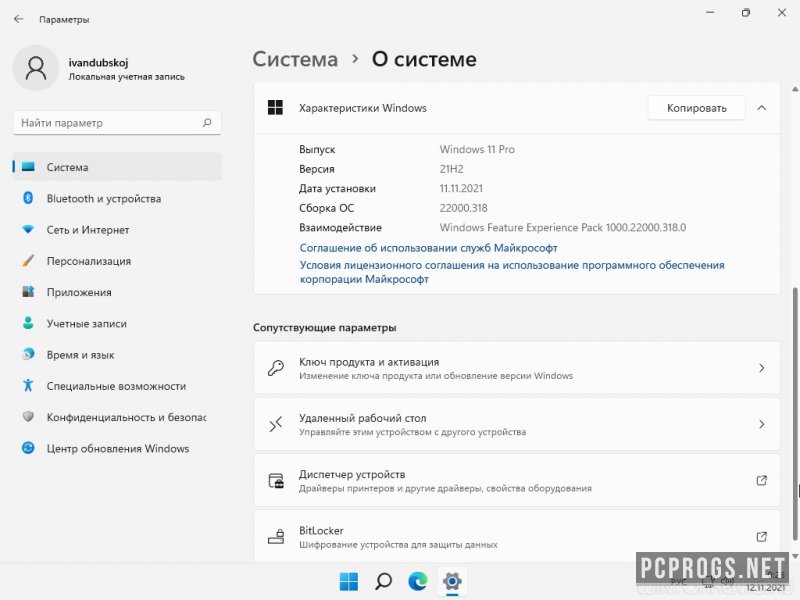Viewport: 800px width, 600px height.
Task: Expand Ключ продукта и активация chevron
Action: tap(762, 368)
